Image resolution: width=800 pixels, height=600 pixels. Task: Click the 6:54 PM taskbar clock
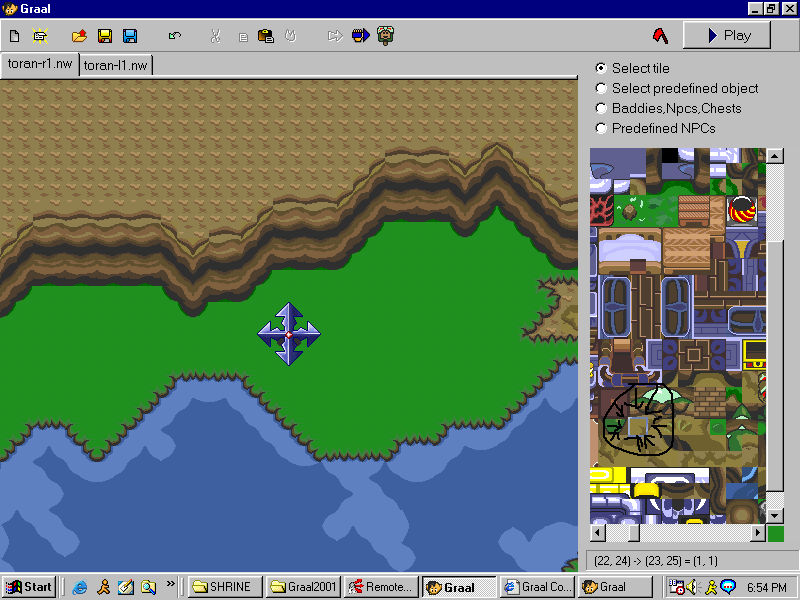tap(767, 587)
